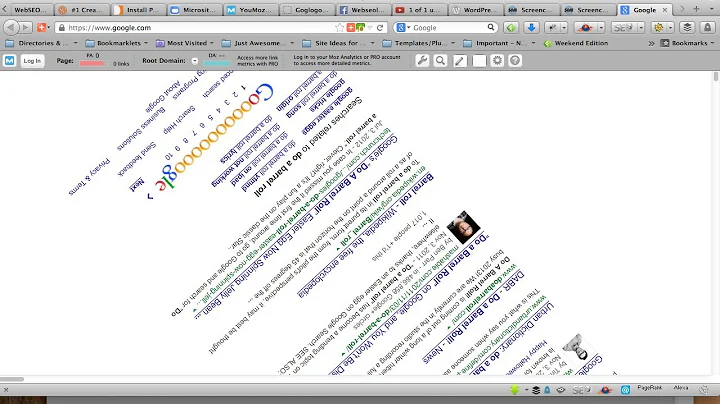Click the browser forward arrow button
The image size is (720, 404).
click(x=26, y=28)
